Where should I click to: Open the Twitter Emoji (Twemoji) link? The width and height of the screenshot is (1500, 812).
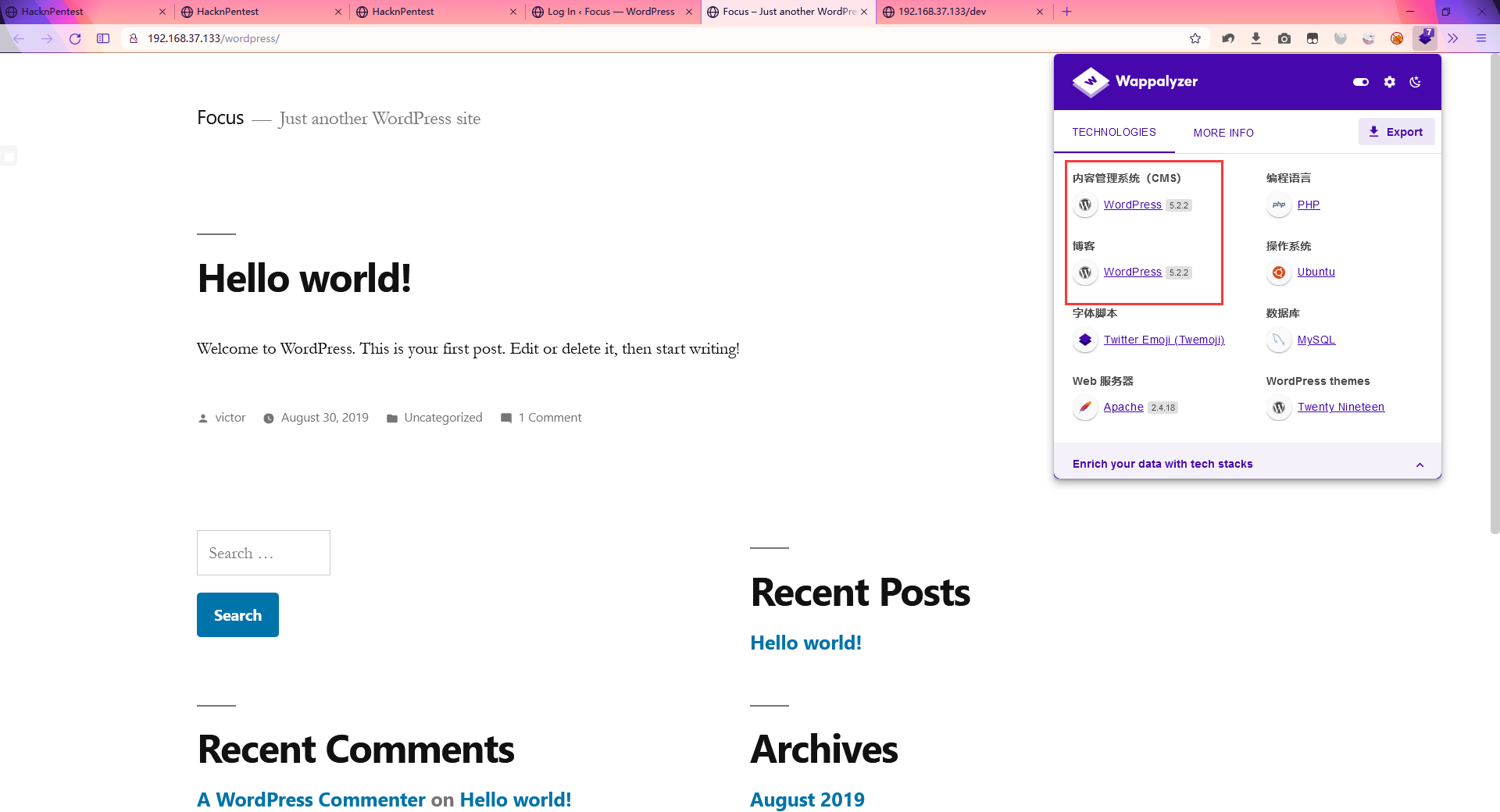tap(1164, 340)
